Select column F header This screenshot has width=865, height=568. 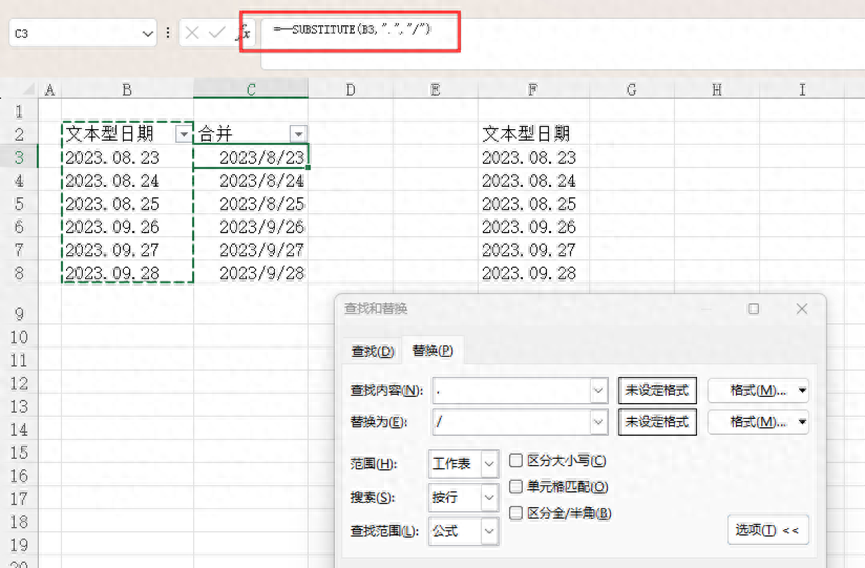tap(533, 89)
